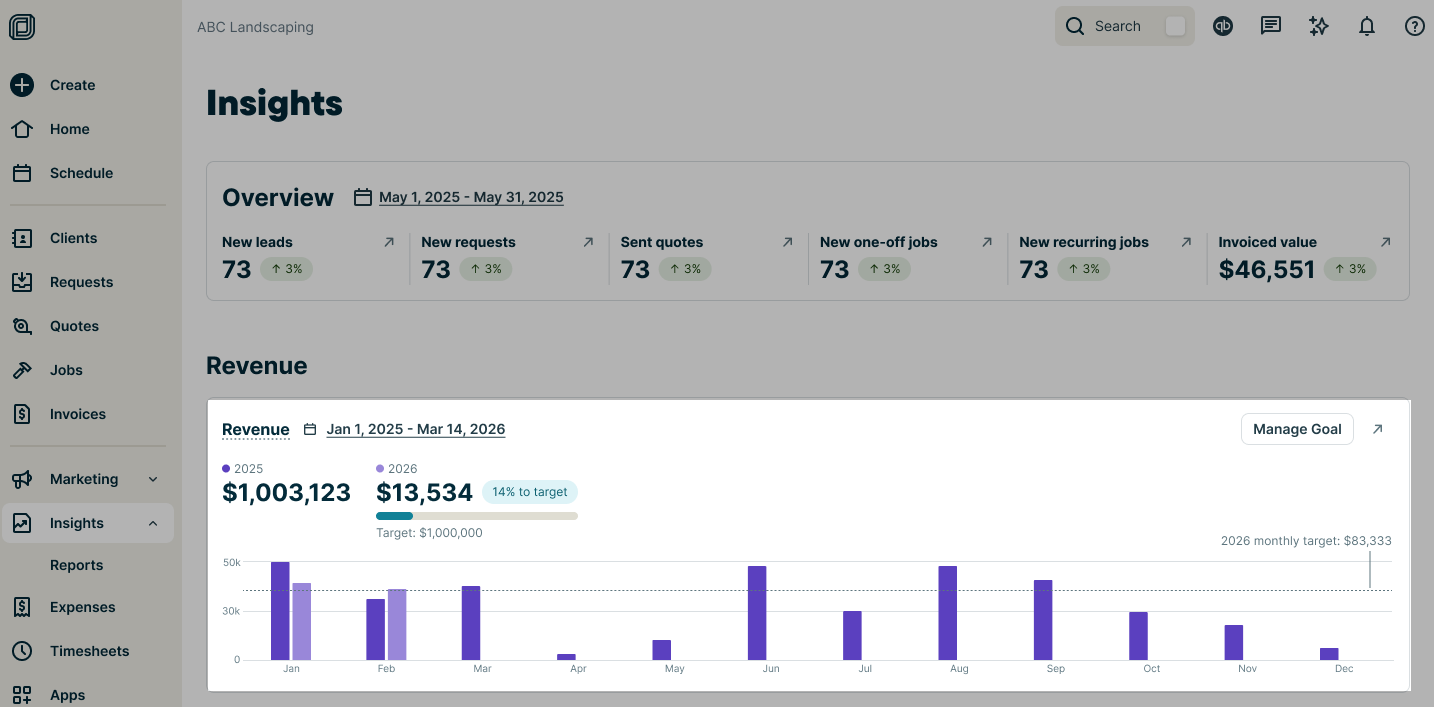Screen dimensions: 1434x707
Task: Open the Create menu with the plus icon
Action: [21, 85]
